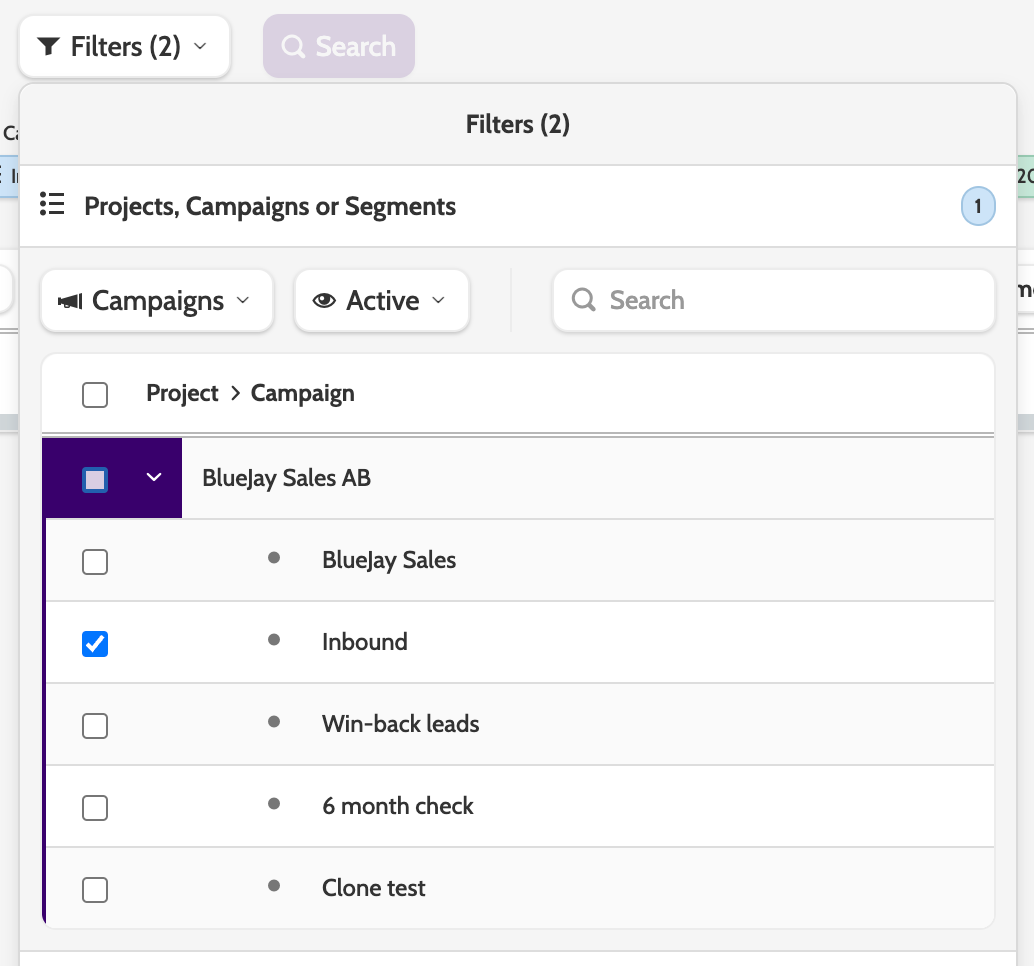Click the eye icon on Active dropdown
This screenshot has width=1034, height=966.
[324, 301]
